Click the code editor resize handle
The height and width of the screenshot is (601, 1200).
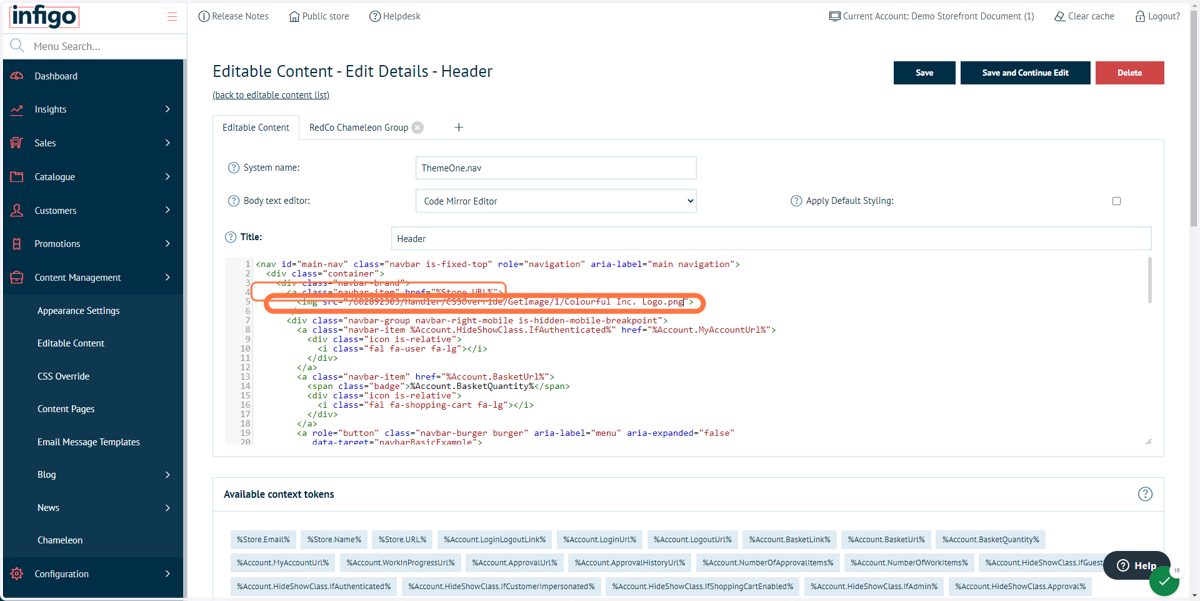pos(1147,441)
